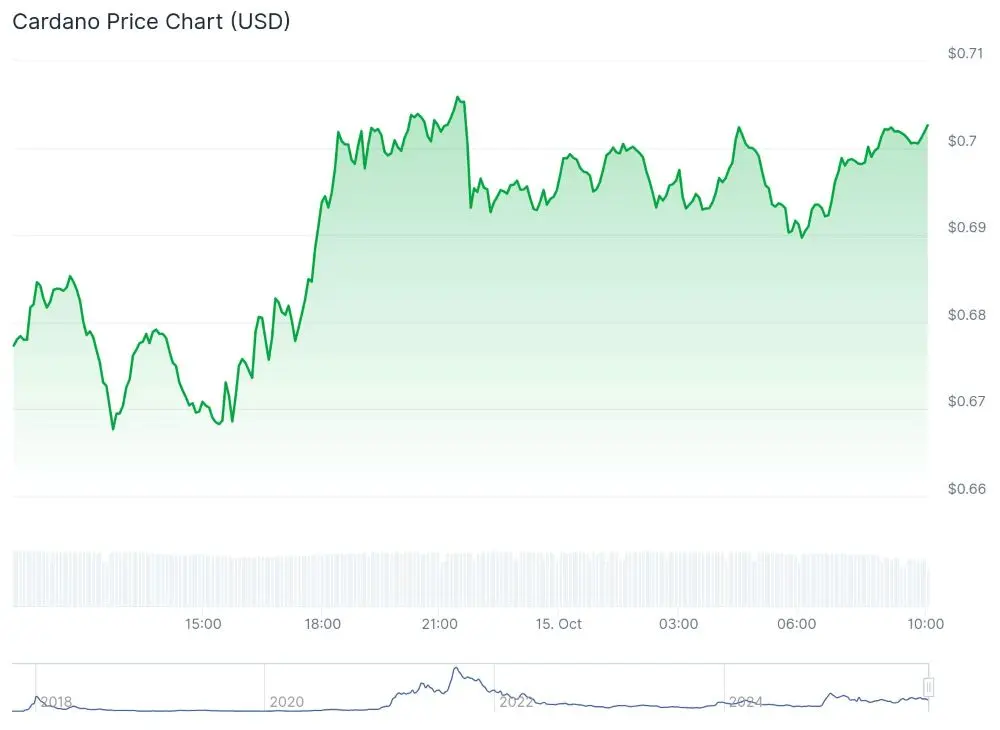Screen dimensions: 1000x730
Task: Click the 06:00 time axis label
Action: tap(796, 624)
